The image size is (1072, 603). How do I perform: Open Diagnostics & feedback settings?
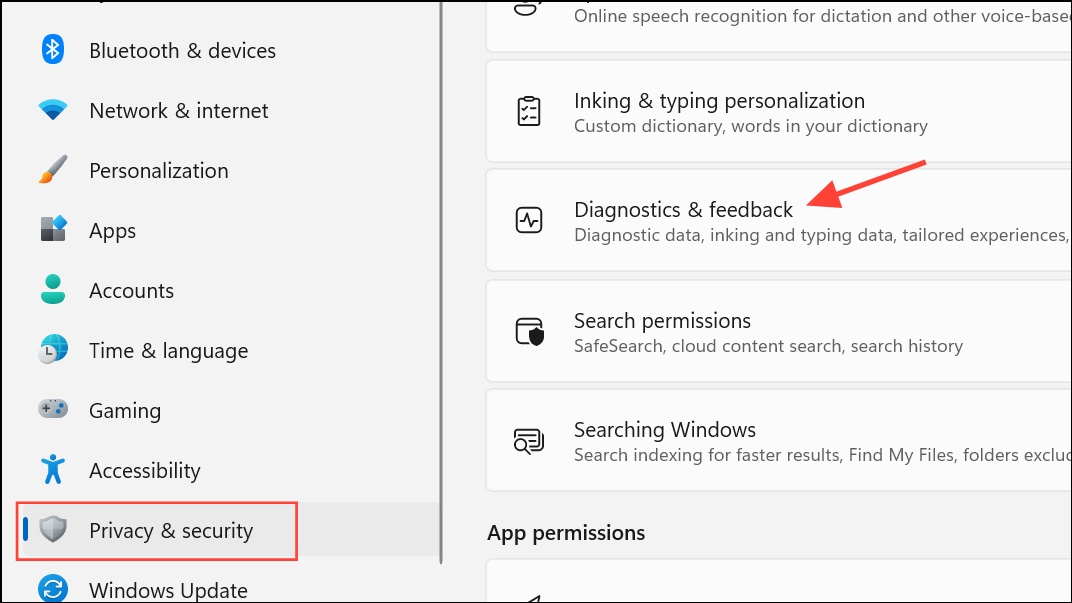click(x=779, y=220)
